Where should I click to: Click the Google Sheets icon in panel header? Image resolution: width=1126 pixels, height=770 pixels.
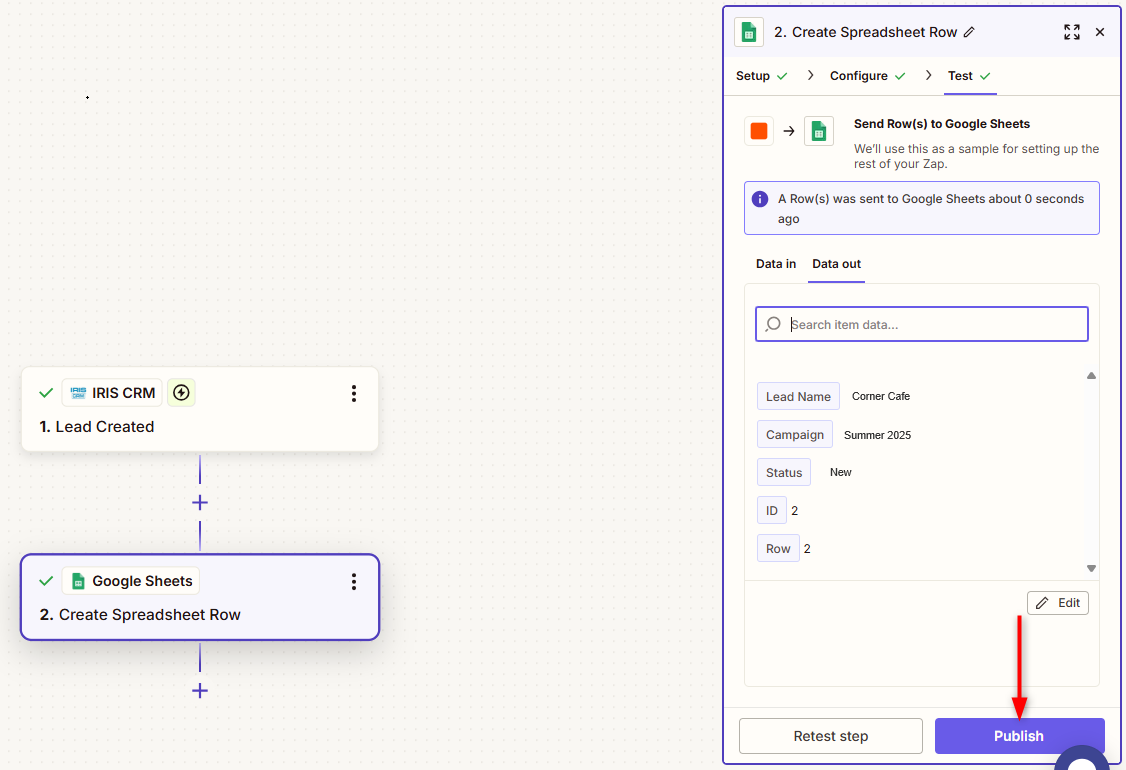click(748, 32)
